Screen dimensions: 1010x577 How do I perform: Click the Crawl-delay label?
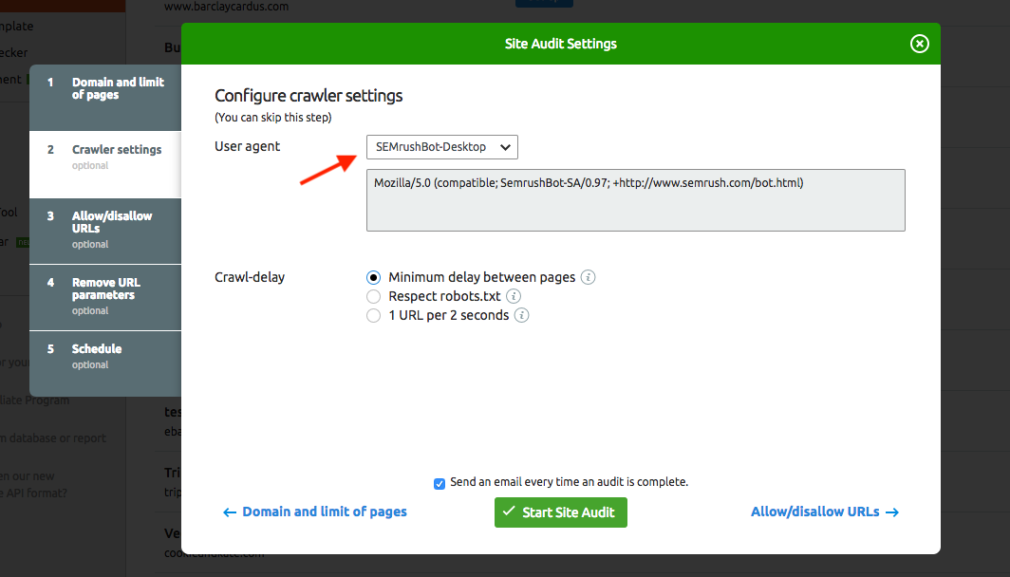(x=249, y=278)
